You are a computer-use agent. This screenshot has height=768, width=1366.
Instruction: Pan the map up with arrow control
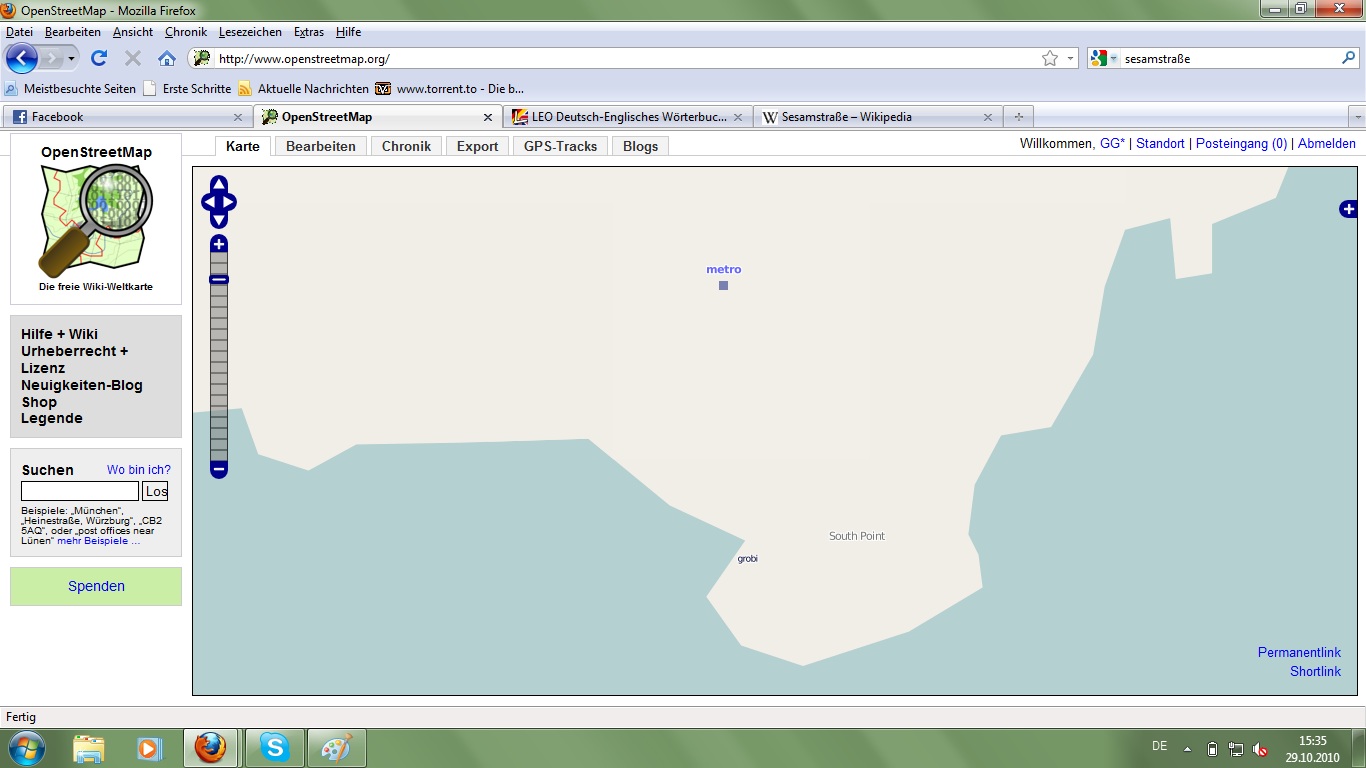pyautogui.click(x=219, y=184)
